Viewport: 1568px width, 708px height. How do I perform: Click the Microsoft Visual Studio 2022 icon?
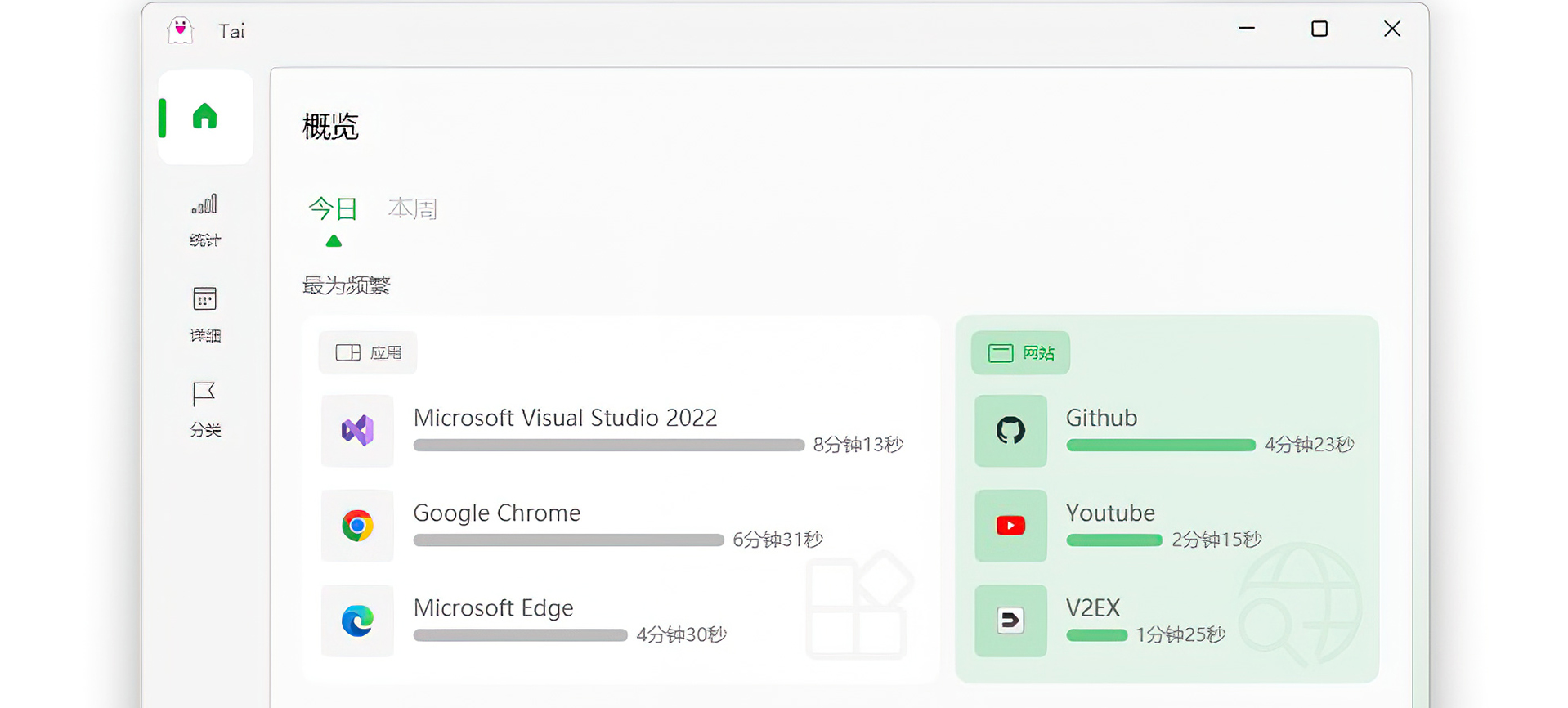pyautogui.click(x=357, y=431)
